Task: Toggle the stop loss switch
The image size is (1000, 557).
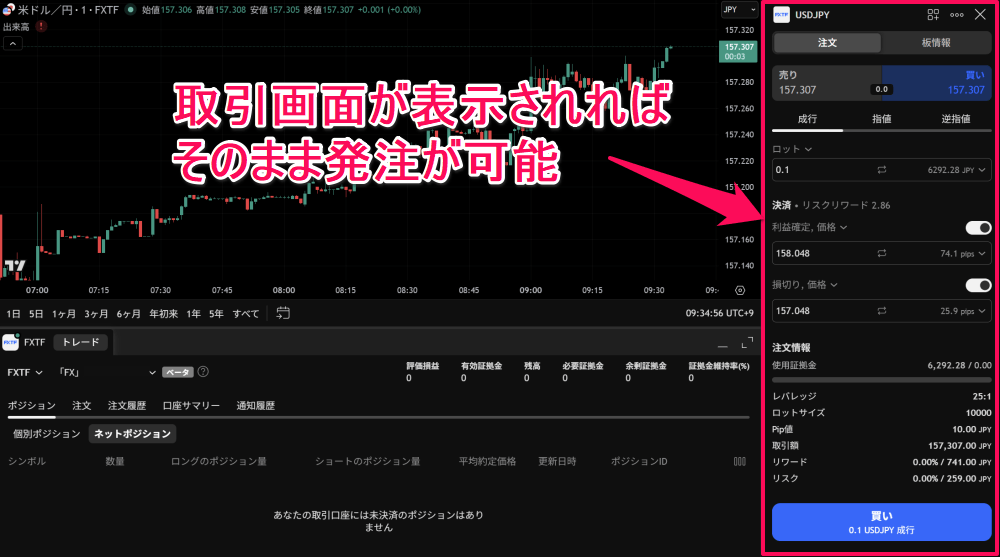Action: point(978,285)
